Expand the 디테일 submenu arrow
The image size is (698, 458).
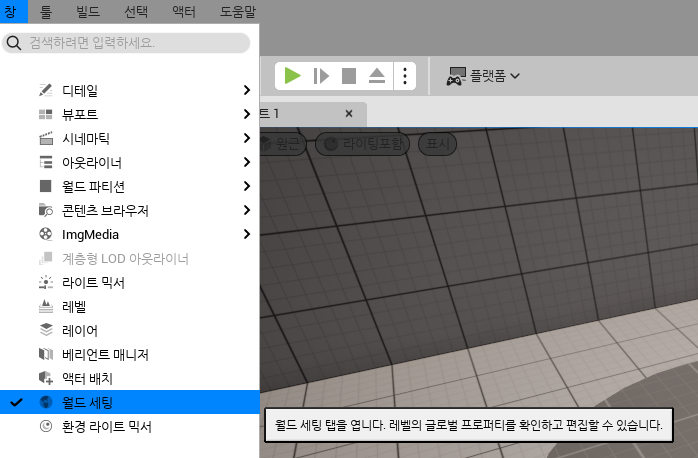[247, 90]
